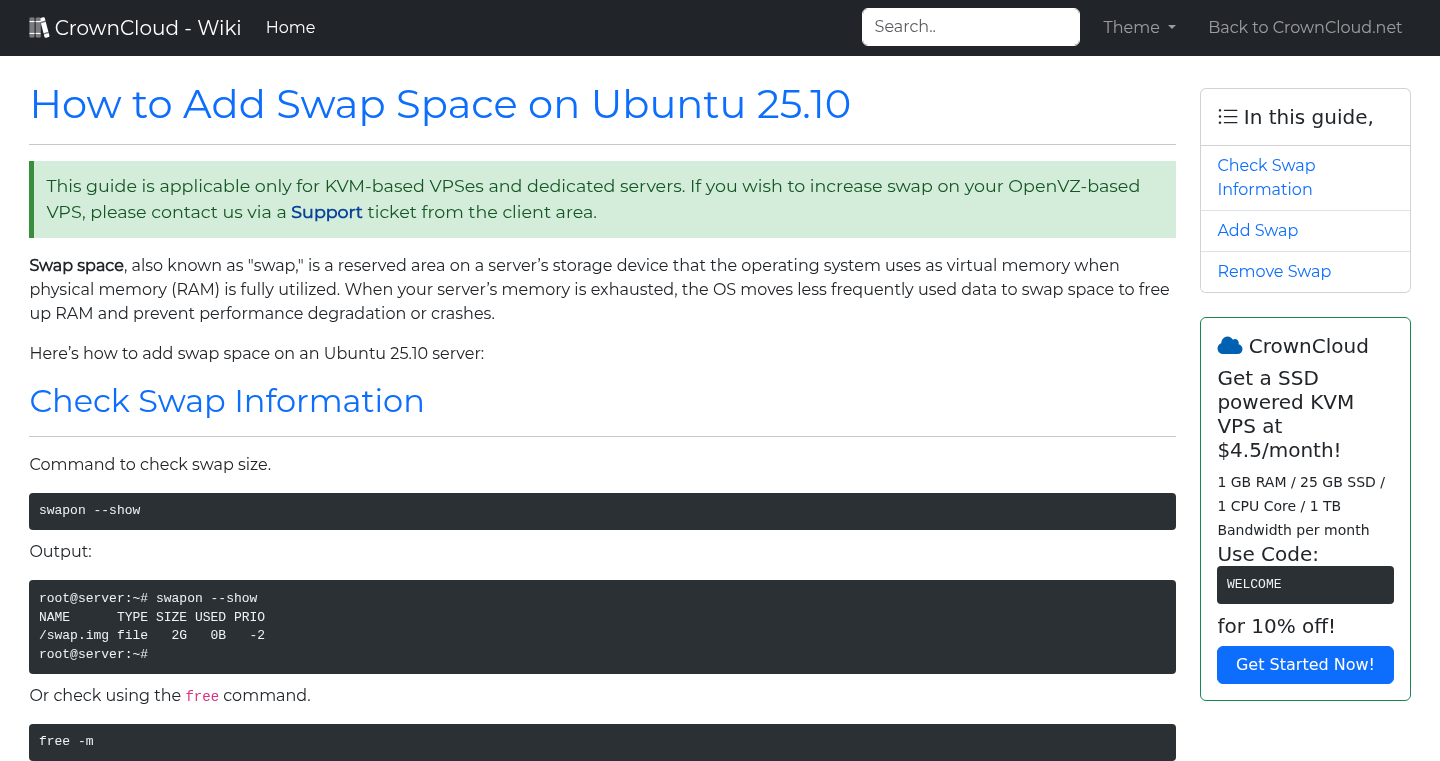Jump to Check Swap Information in sidebar
The image size is (1440, 761).
point(1266,177)
